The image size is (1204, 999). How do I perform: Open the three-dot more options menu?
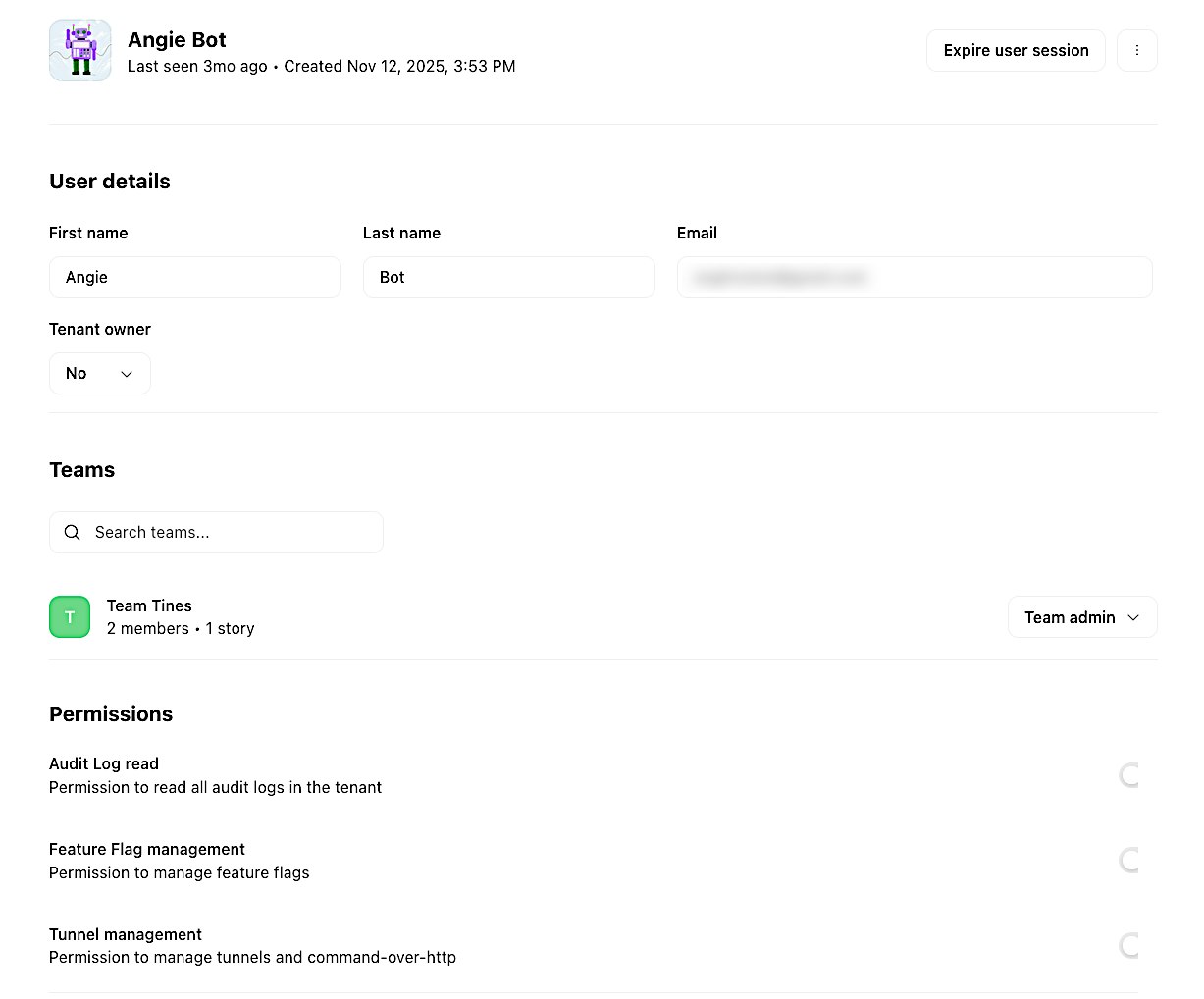(1137, 50)
